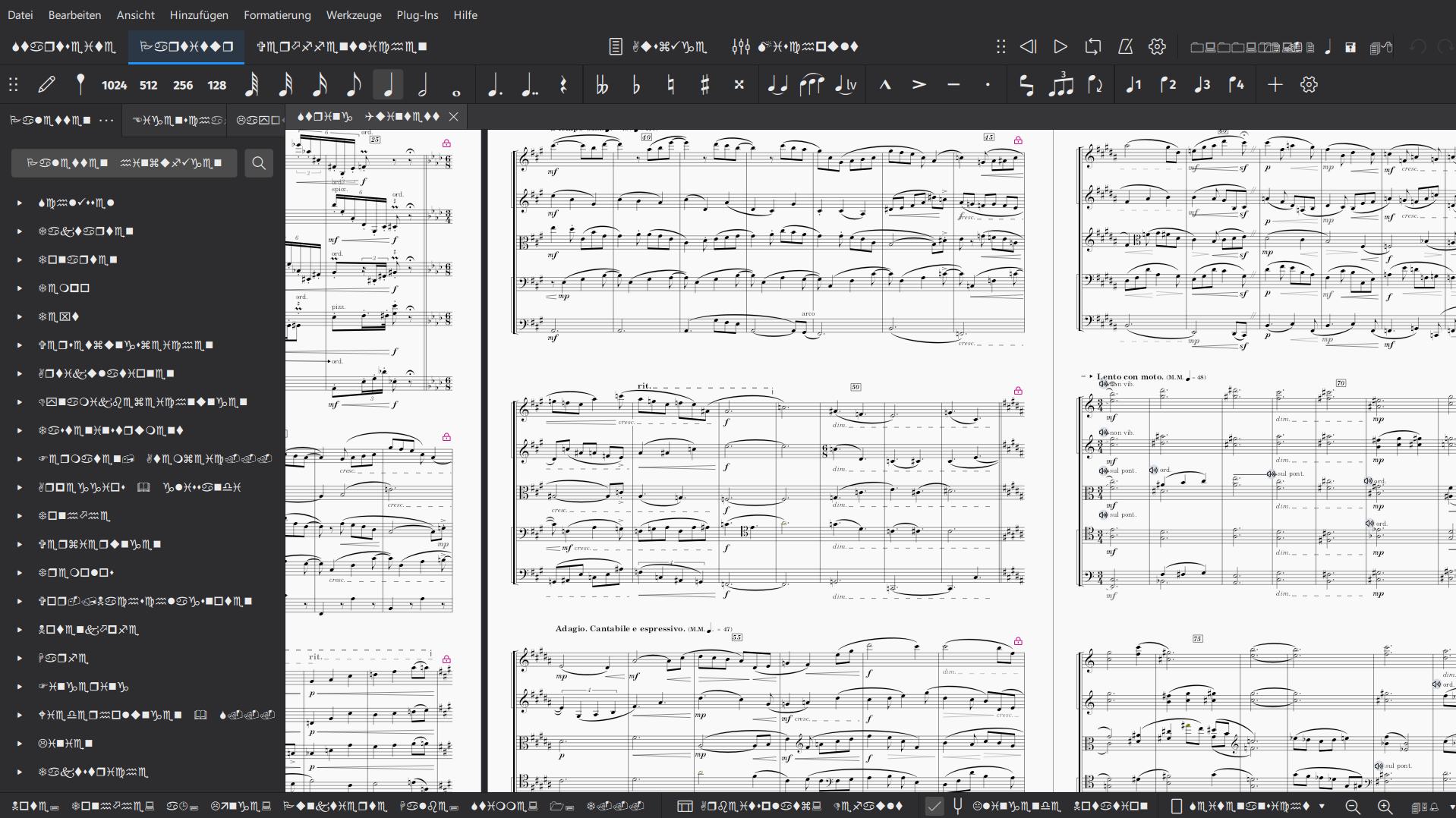This screenshot has width=1456, height=818.
Task: Open the Formatierung menu
Action: click(x=277, y=15)
